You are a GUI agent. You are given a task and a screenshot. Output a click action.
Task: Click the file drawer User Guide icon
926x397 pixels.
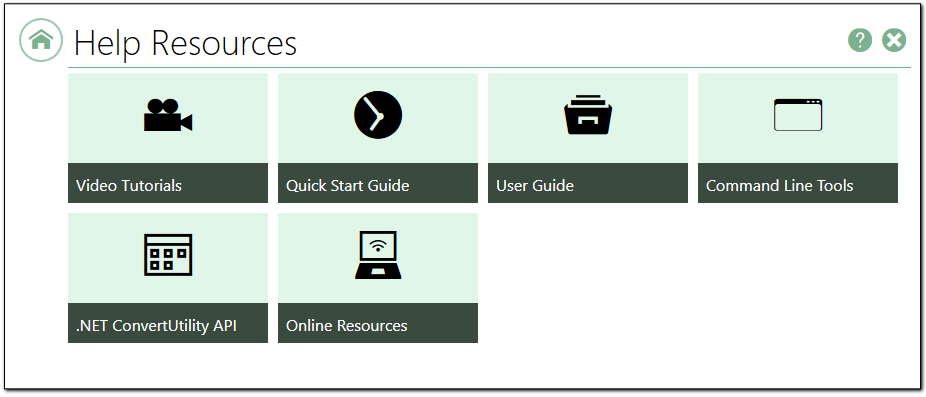point(588,115)
